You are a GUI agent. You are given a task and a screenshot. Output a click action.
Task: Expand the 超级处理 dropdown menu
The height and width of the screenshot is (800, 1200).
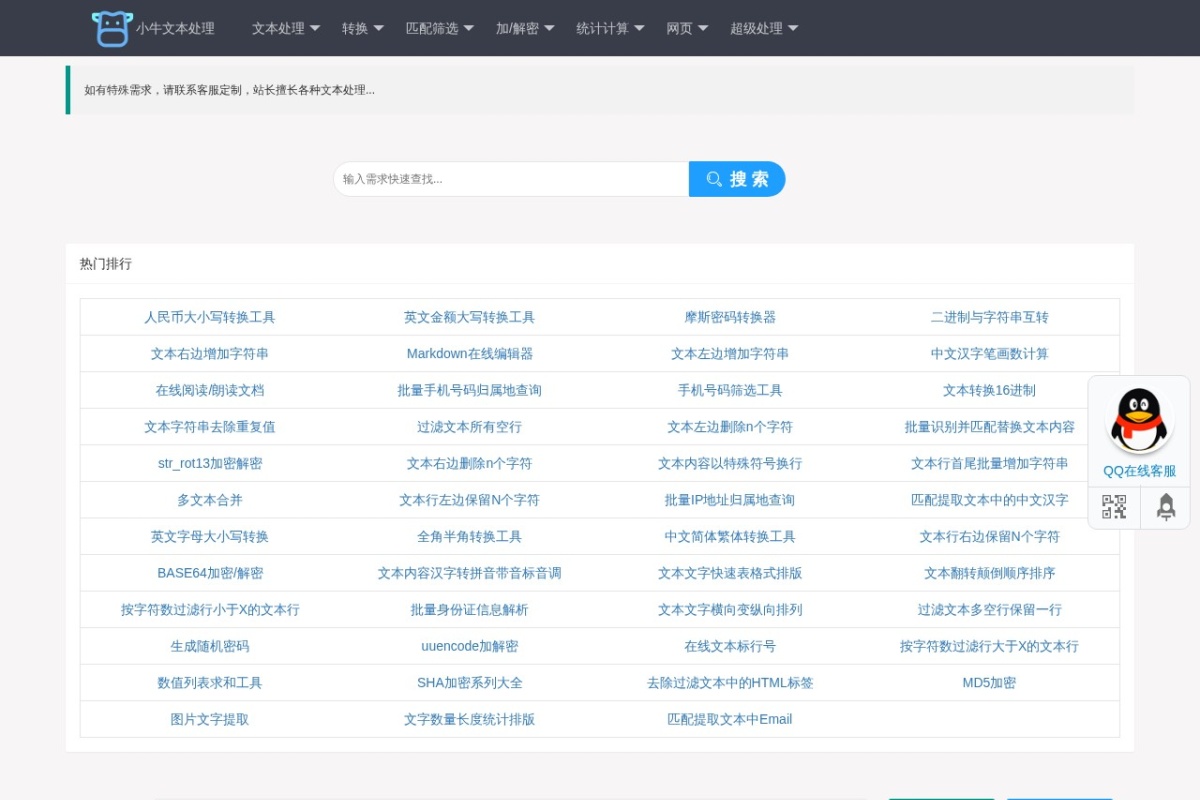764,28
